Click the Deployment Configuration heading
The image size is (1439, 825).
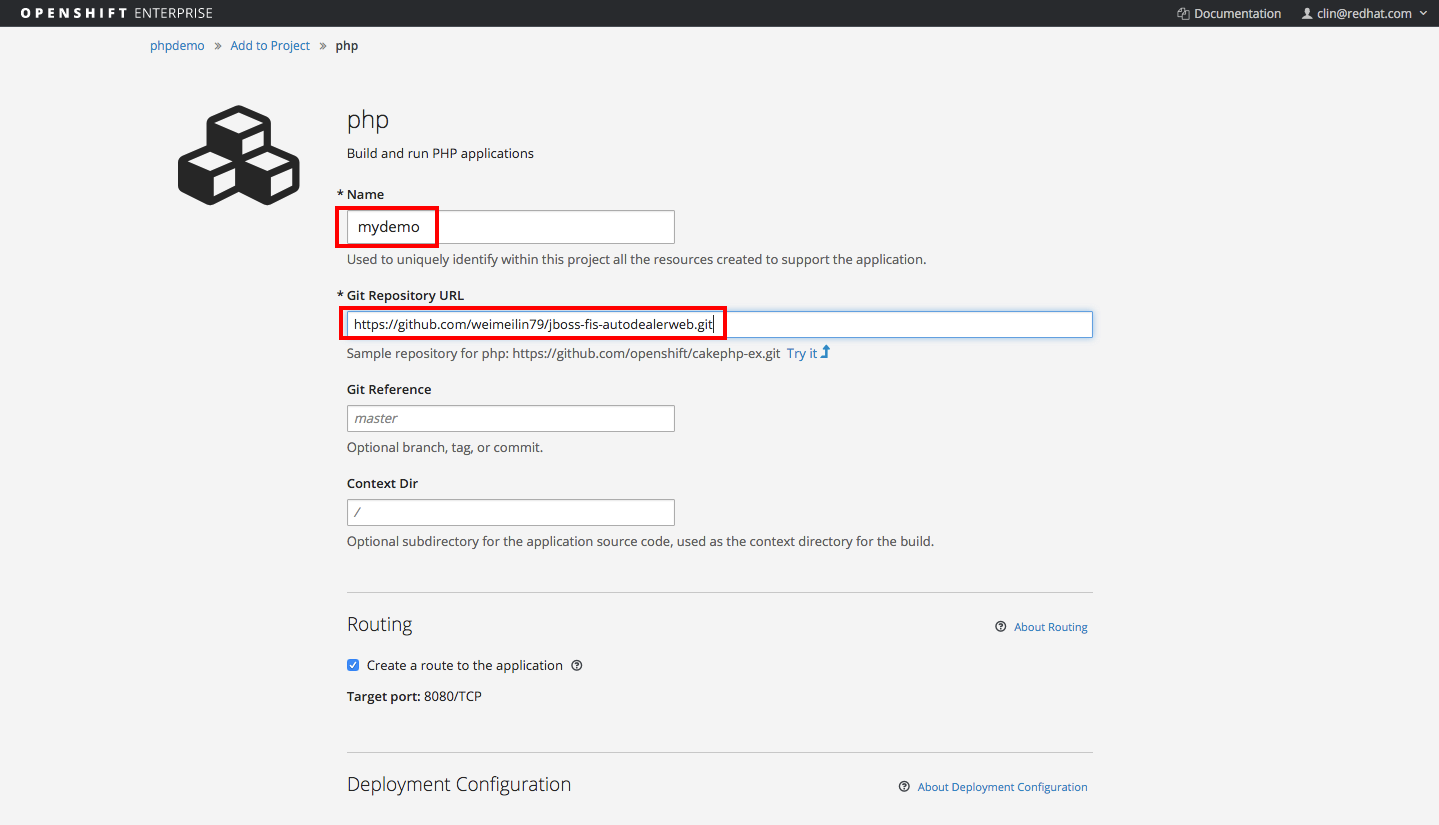point(459,784)
